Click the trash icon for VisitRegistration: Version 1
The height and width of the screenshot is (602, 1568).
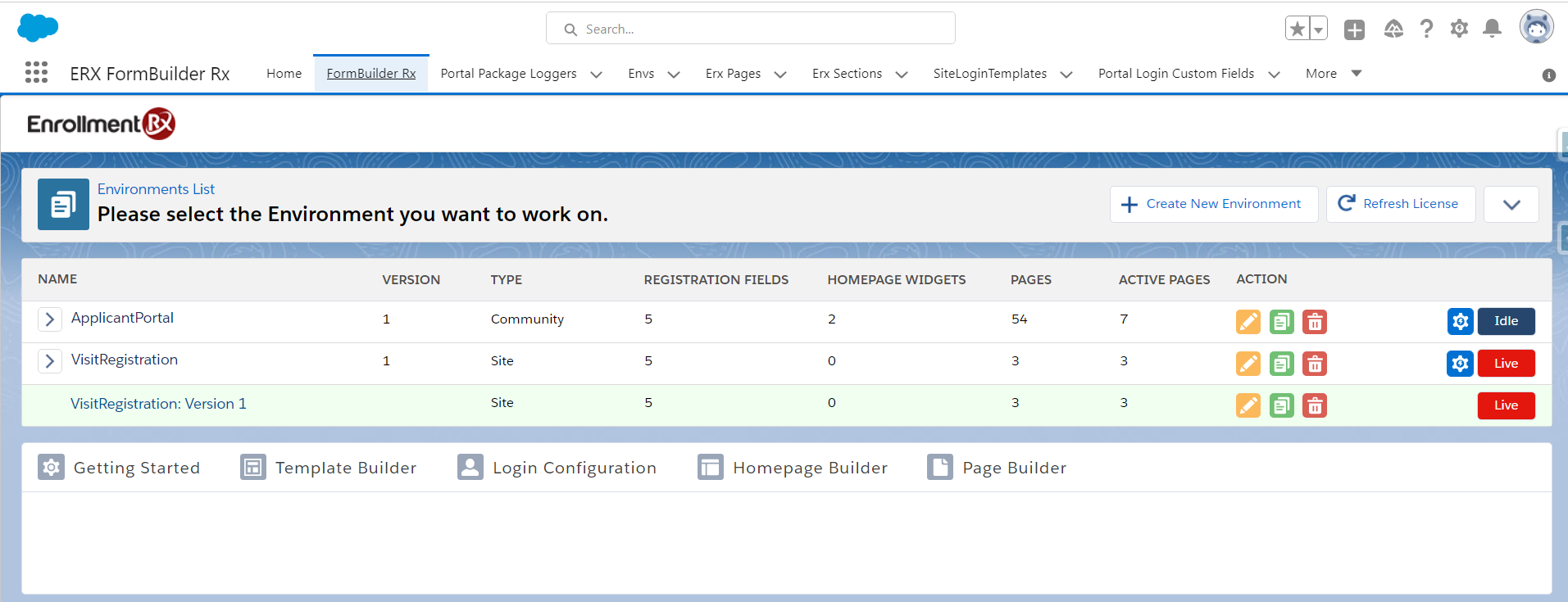(x=1315, y=405)
